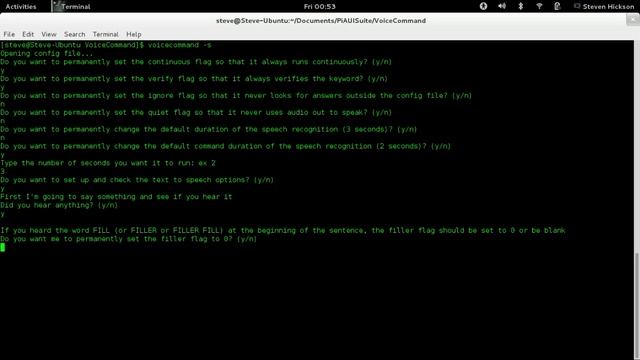
Task: Open the Bluetooth icon menu
Action: click(520, 6)
